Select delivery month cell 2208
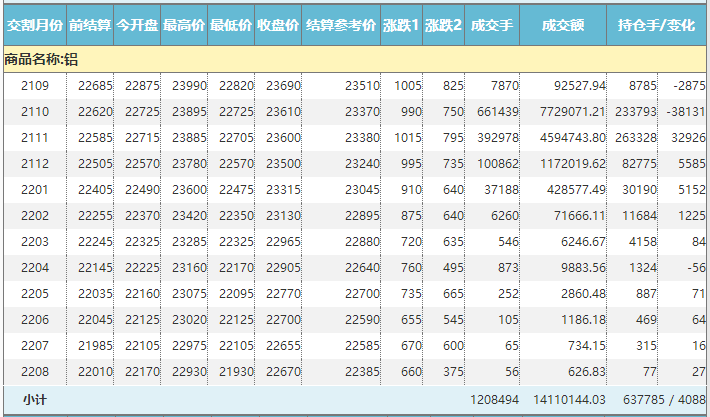Image resolution: width=710 pixels, height=417 pixels. click(x=35, y=372)
